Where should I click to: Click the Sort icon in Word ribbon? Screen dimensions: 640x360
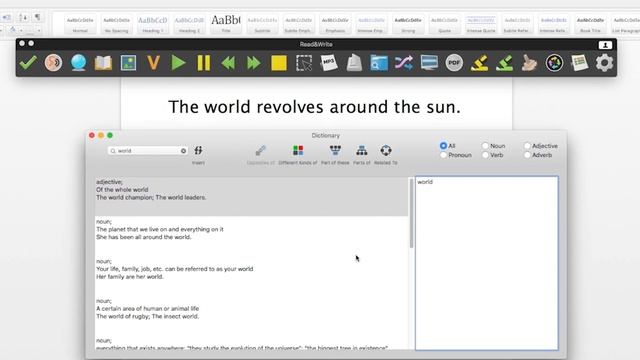[x=23, y=17]
